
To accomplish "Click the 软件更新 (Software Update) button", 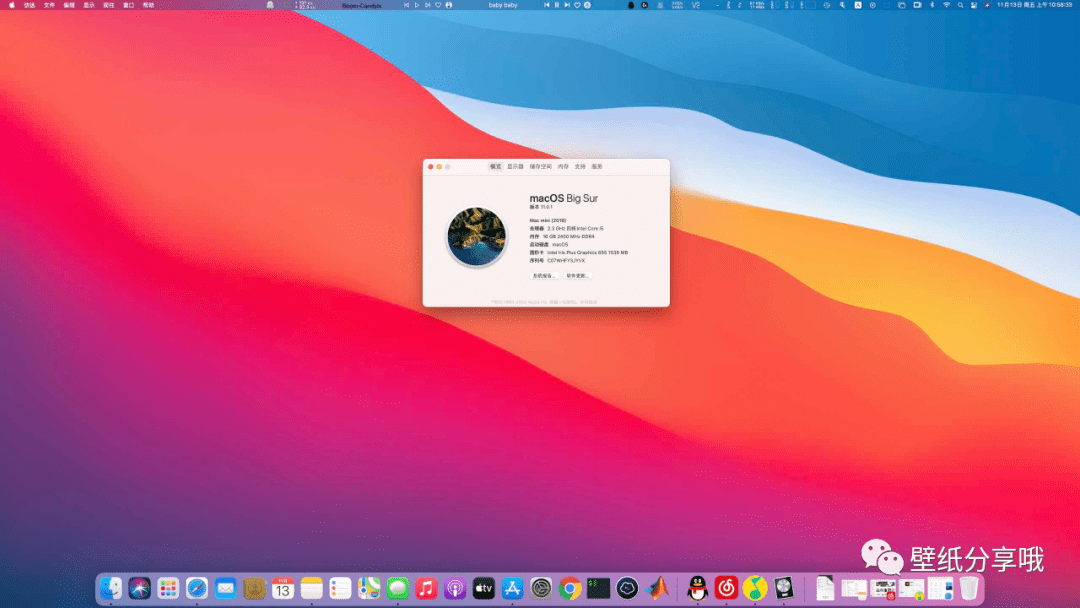I will coord(577,275).
